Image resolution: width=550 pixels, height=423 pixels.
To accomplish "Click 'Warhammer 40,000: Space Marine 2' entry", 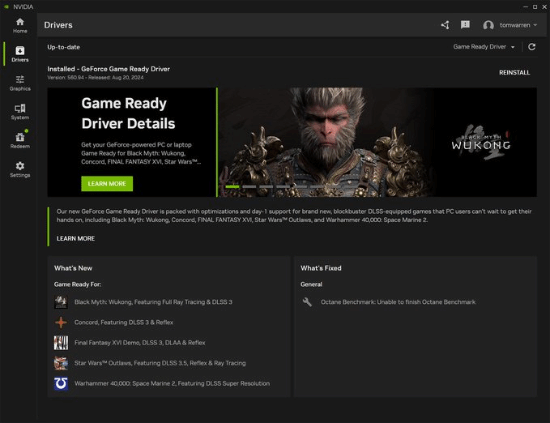I will (x=172, y=383).
